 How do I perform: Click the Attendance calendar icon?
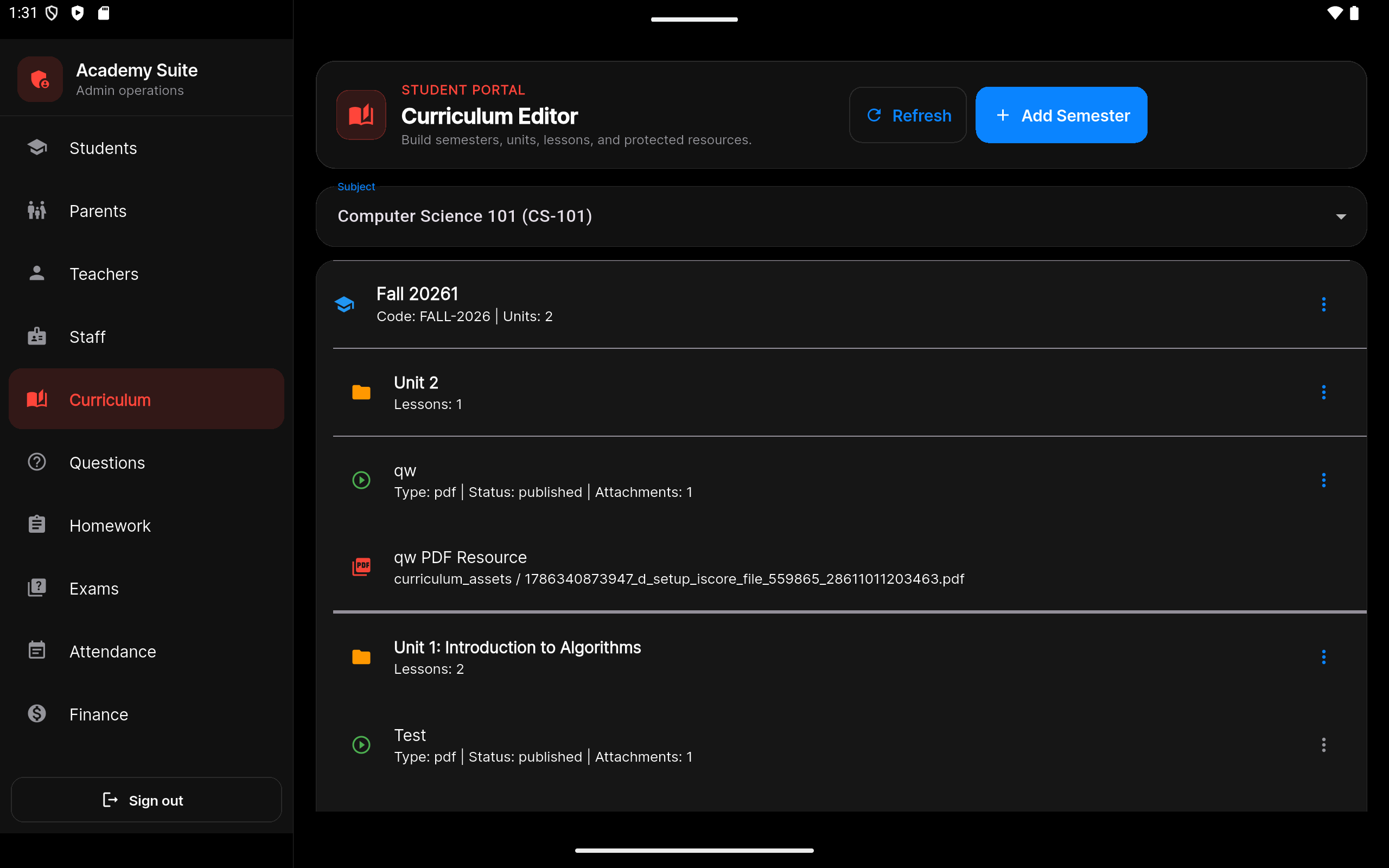tap(37, 650)
